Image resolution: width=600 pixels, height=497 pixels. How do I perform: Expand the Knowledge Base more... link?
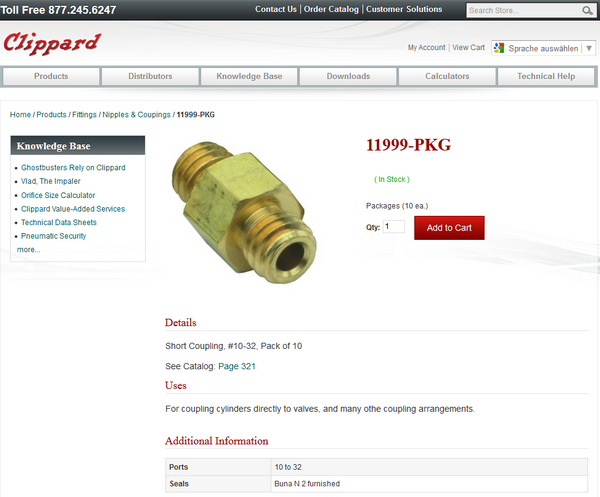pos(28,249)
